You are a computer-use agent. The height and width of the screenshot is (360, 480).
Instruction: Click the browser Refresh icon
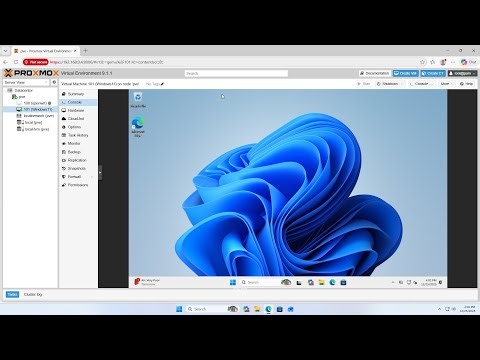click(x=16, y=62)
